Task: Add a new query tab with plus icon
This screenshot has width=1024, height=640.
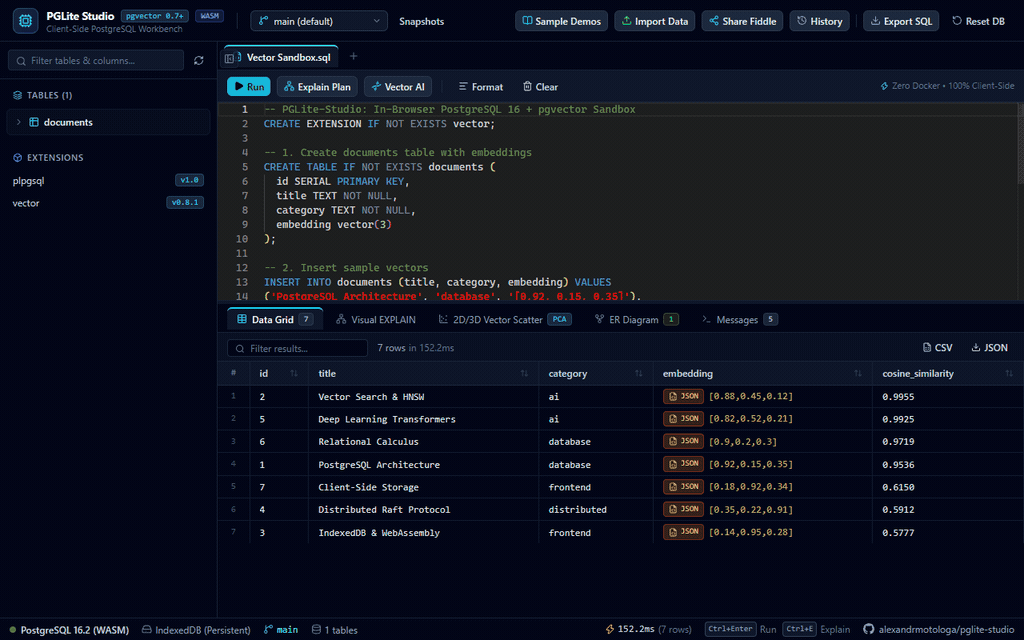Action: click(x=353, y=56)
